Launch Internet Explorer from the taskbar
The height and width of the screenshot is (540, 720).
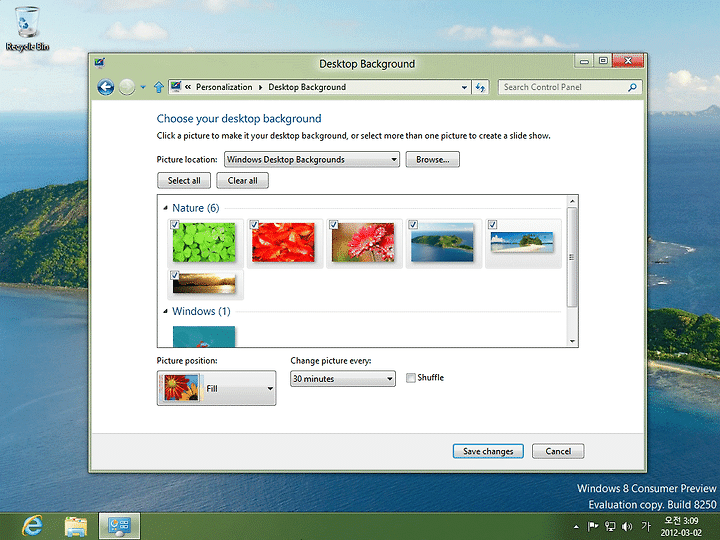click(x=32, y=526)
